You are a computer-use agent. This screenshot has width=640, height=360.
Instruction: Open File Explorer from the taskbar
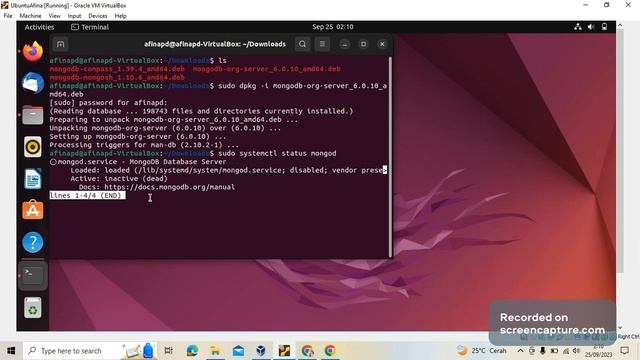tap(215, 351)
